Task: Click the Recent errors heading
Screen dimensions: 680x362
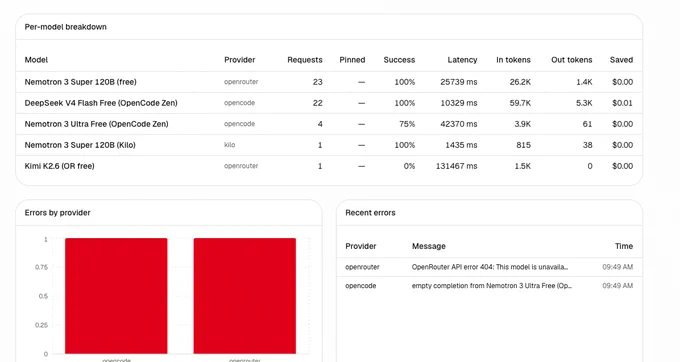Action: [370, 213]
